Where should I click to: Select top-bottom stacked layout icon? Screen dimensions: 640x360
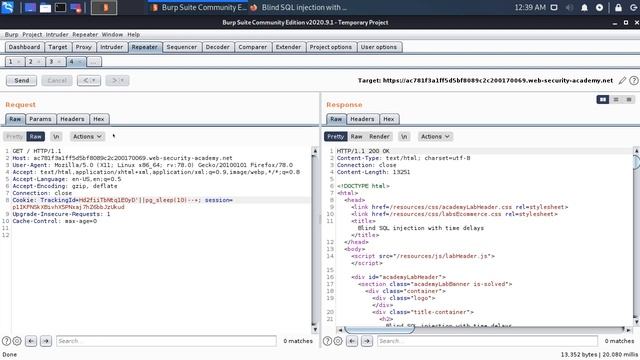(616, 100)
